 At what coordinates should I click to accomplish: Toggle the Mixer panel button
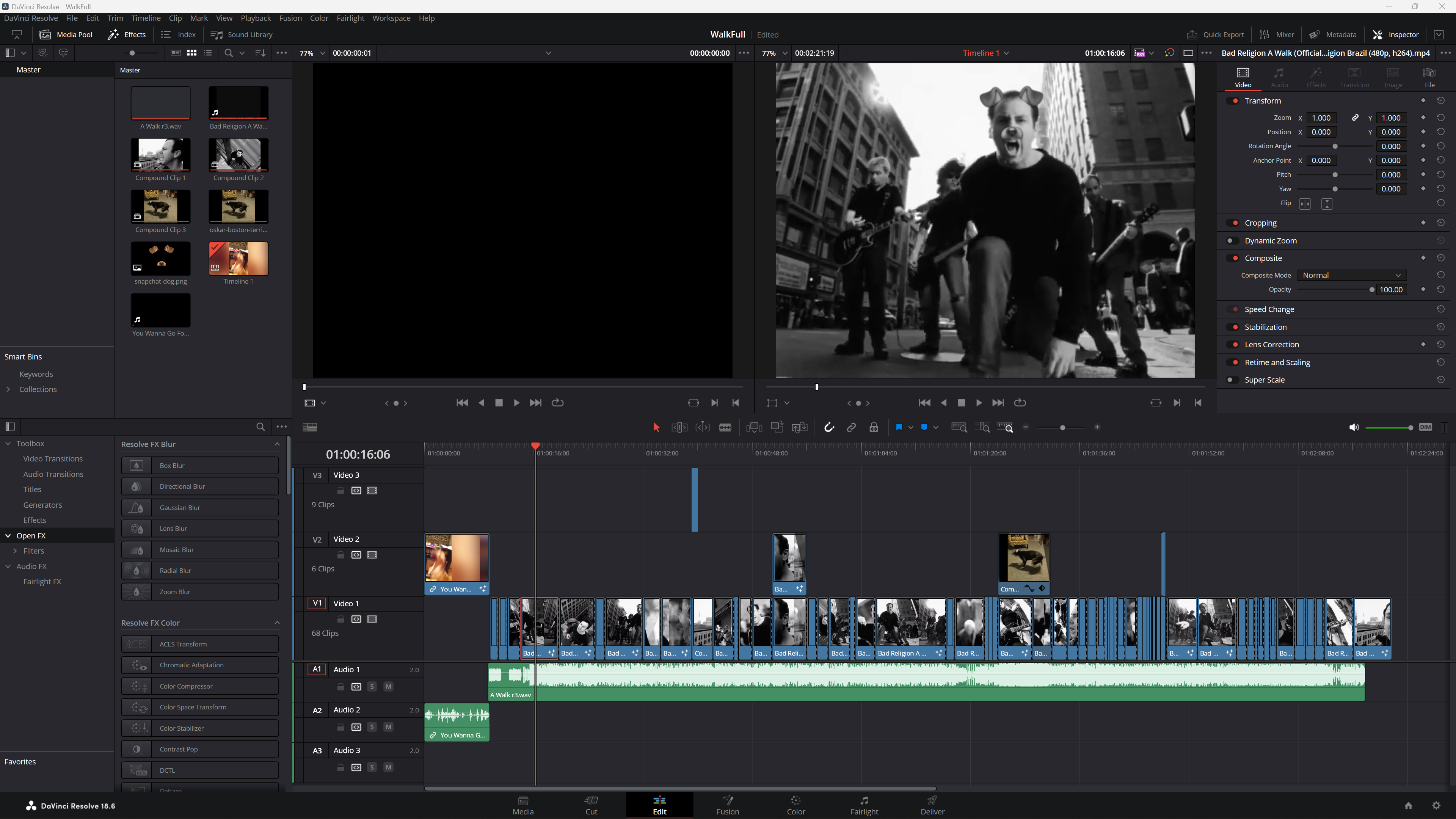tap(1276, 35)
